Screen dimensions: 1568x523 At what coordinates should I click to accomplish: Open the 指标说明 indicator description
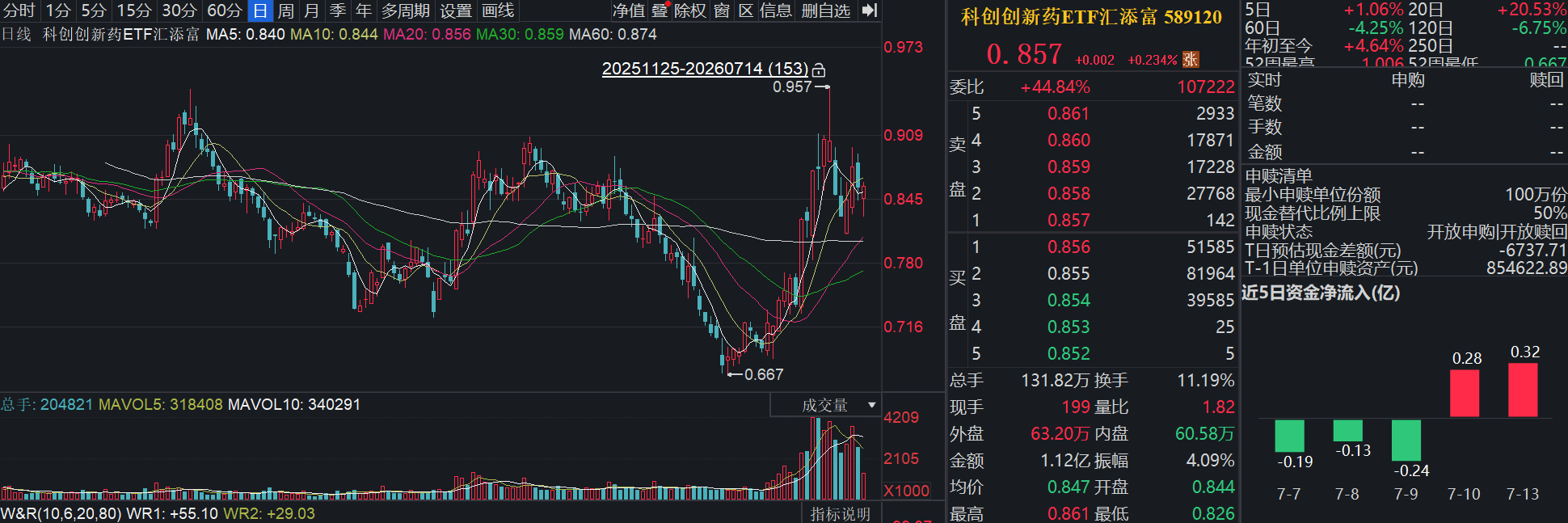coord(841,513)
